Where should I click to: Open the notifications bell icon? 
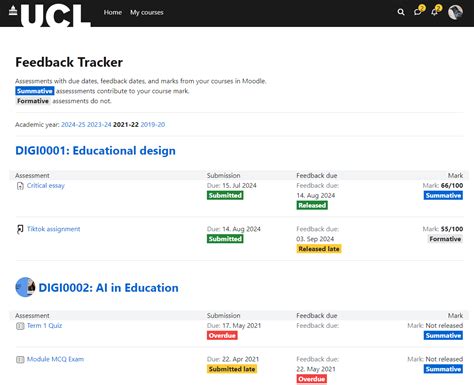(x=434, y=12)
